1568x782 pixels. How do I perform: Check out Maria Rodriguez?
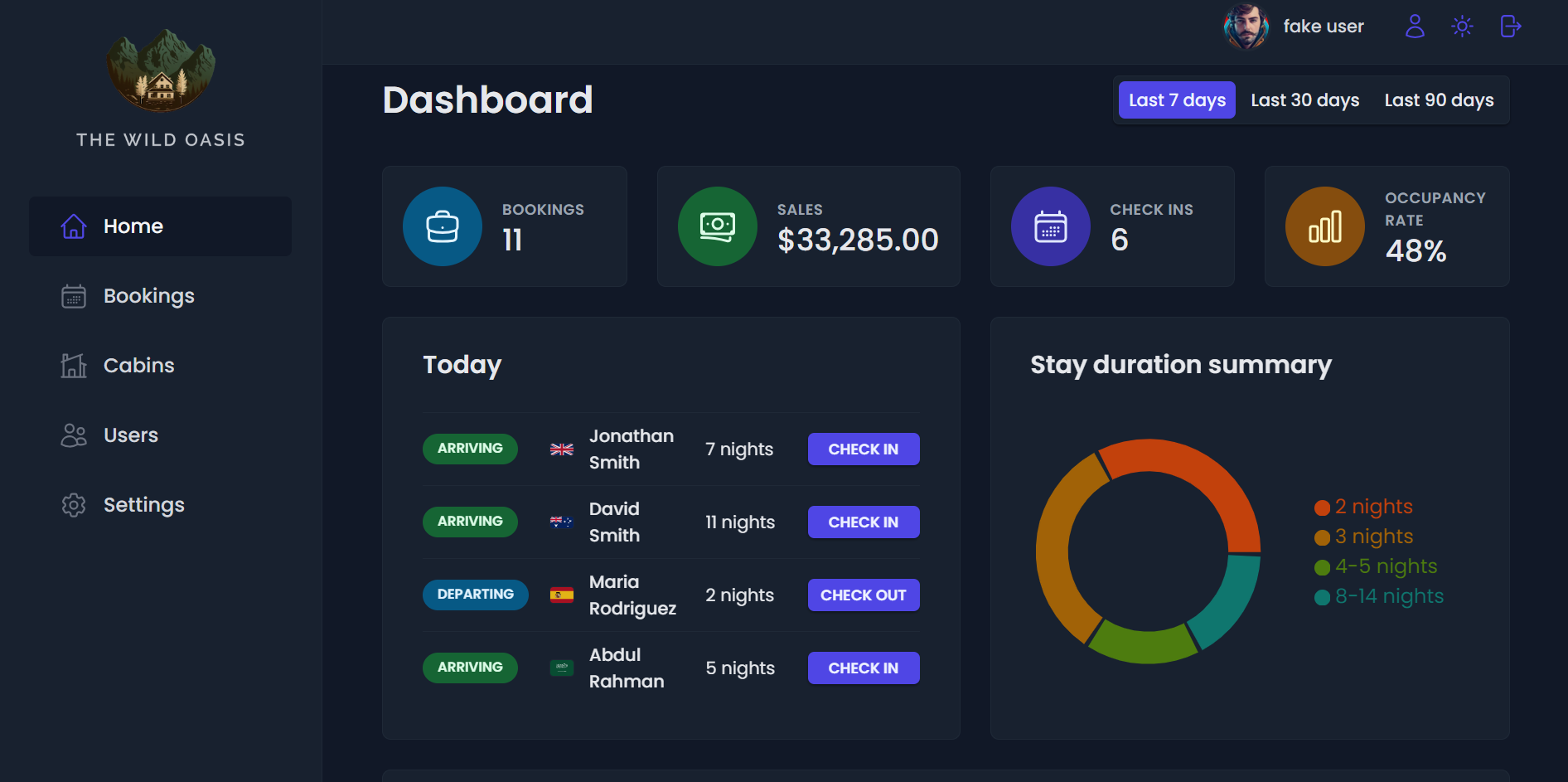coord(863,595)
